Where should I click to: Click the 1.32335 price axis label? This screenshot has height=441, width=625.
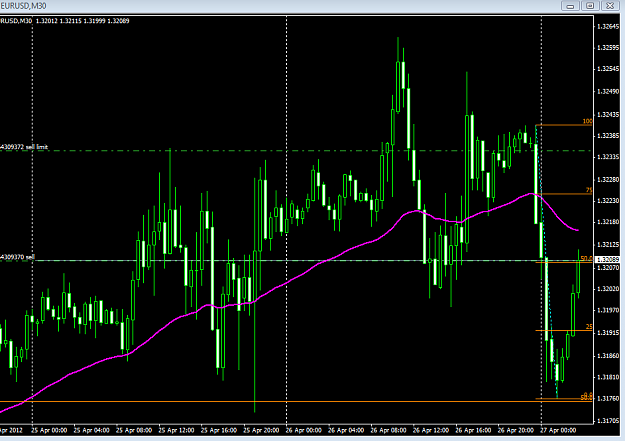click(x=608, y=157)
